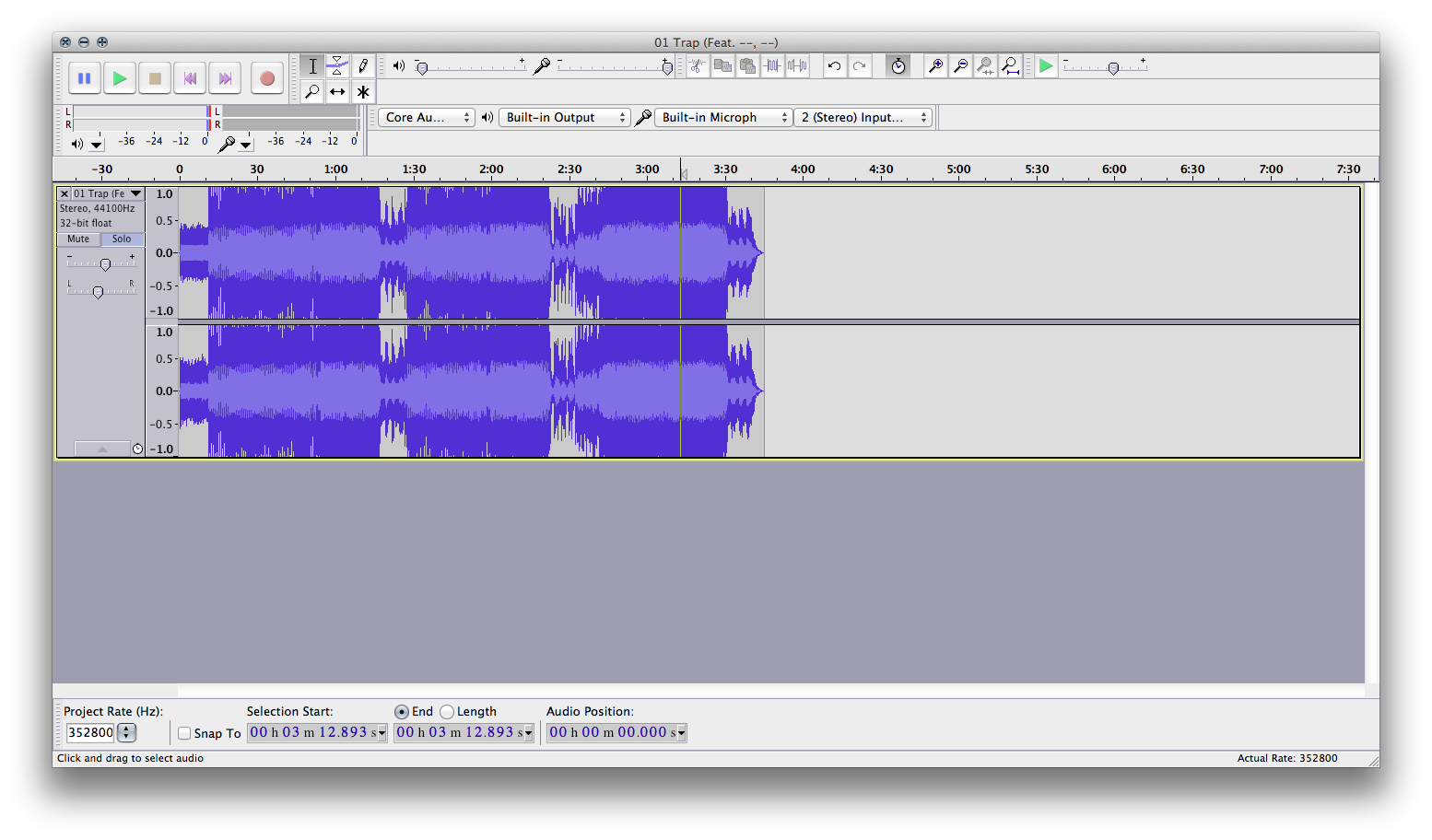
Task: Skip to start of the track
Action: (x=190, y=78)
